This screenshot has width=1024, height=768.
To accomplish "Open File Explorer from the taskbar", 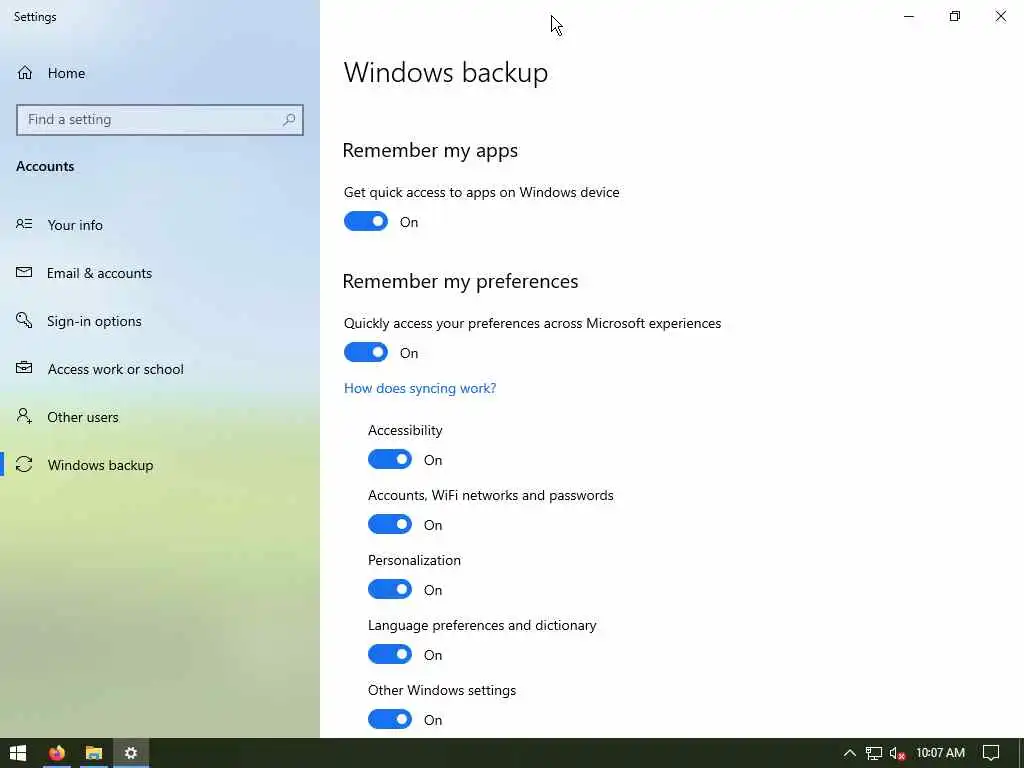I will pyautogui.click(x=94, y=753).
